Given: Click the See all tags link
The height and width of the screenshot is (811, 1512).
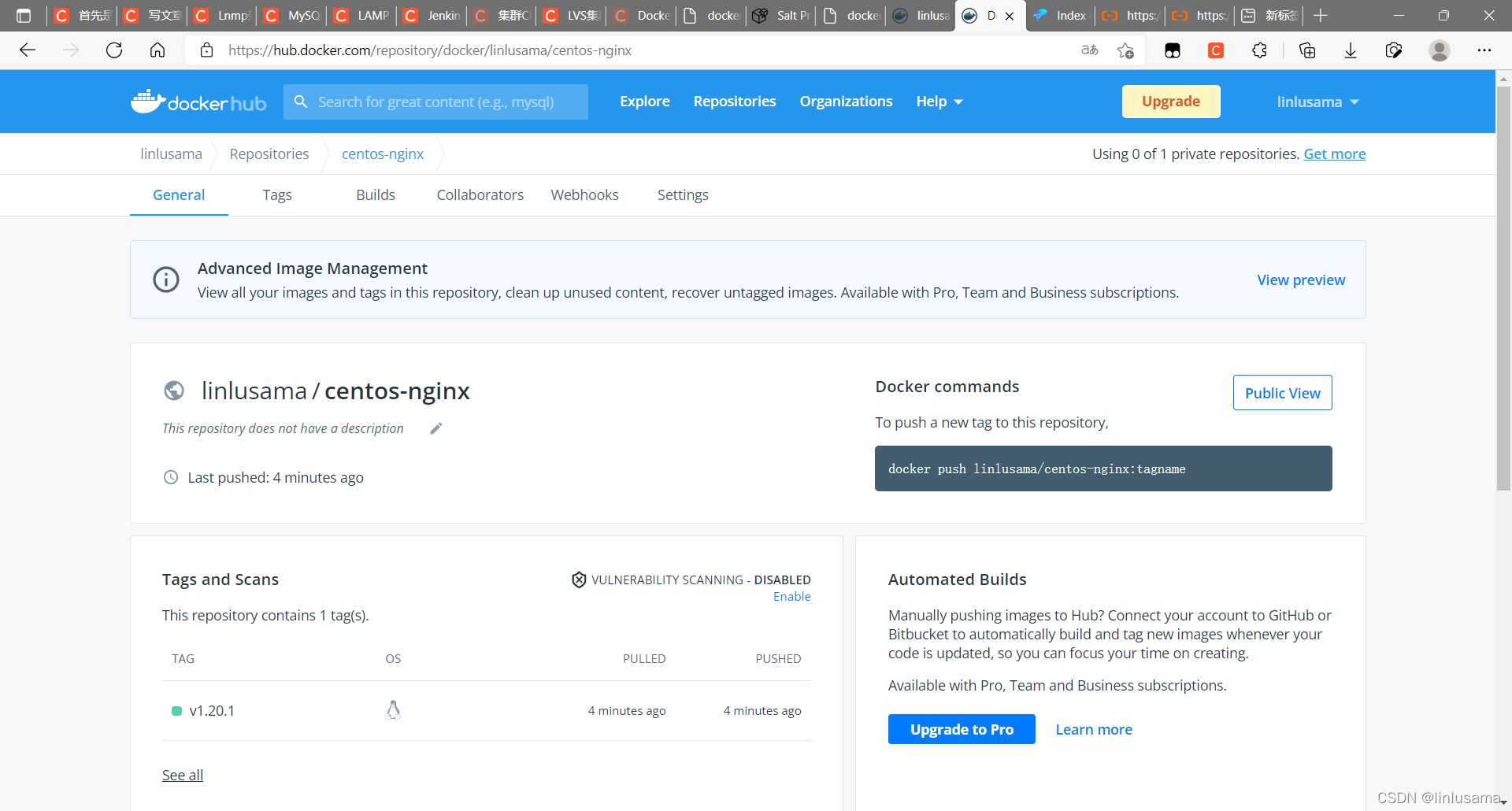Looking at the screenshot, I should click(183, 775).
